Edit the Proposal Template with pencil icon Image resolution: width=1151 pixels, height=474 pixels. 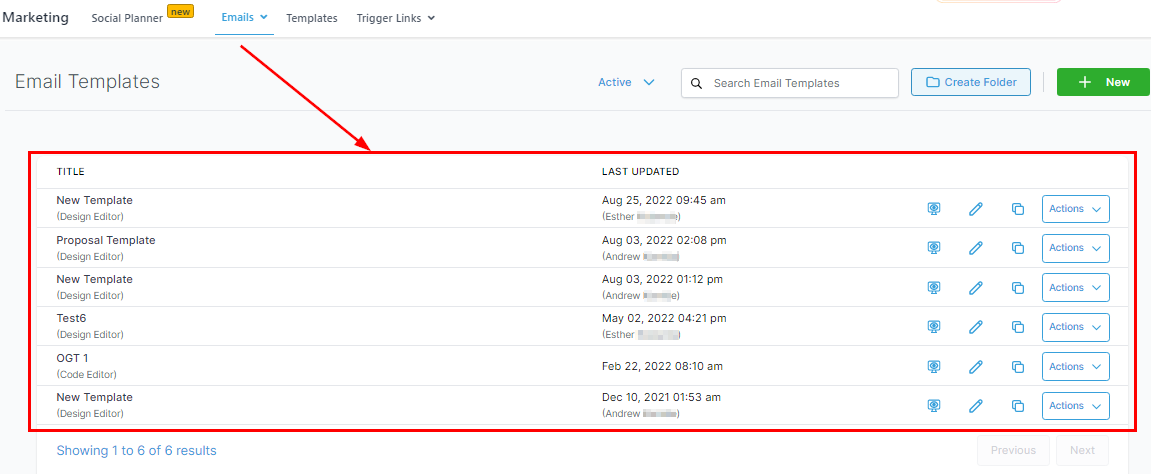[976, 248]
